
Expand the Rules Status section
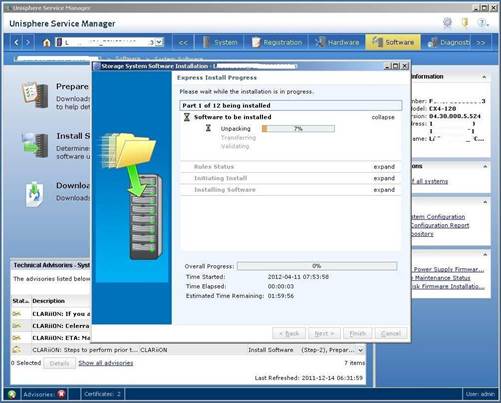click(384, 167)
